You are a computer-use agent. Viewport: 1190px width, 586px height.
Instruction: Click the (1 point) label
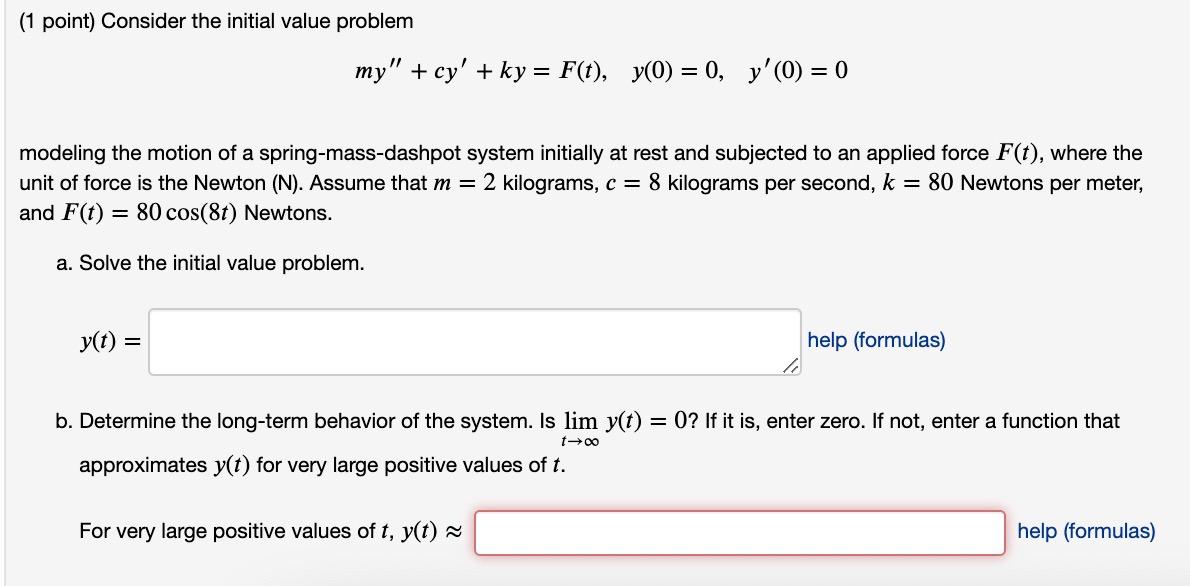pos(58,20)
